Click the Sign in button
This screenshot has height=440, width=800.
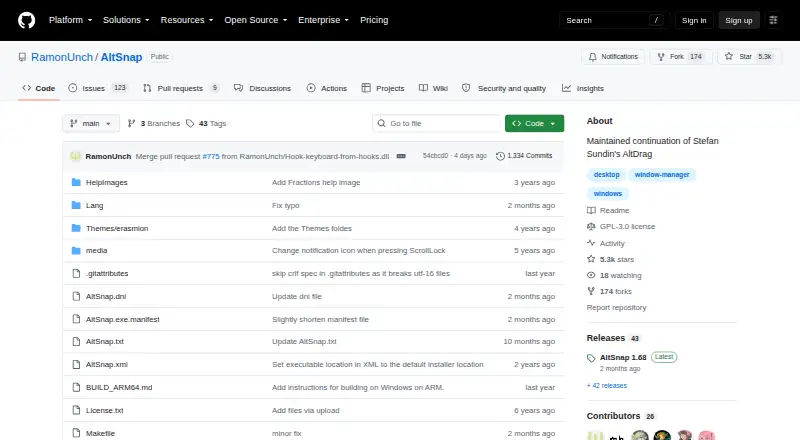coord(694,20)
